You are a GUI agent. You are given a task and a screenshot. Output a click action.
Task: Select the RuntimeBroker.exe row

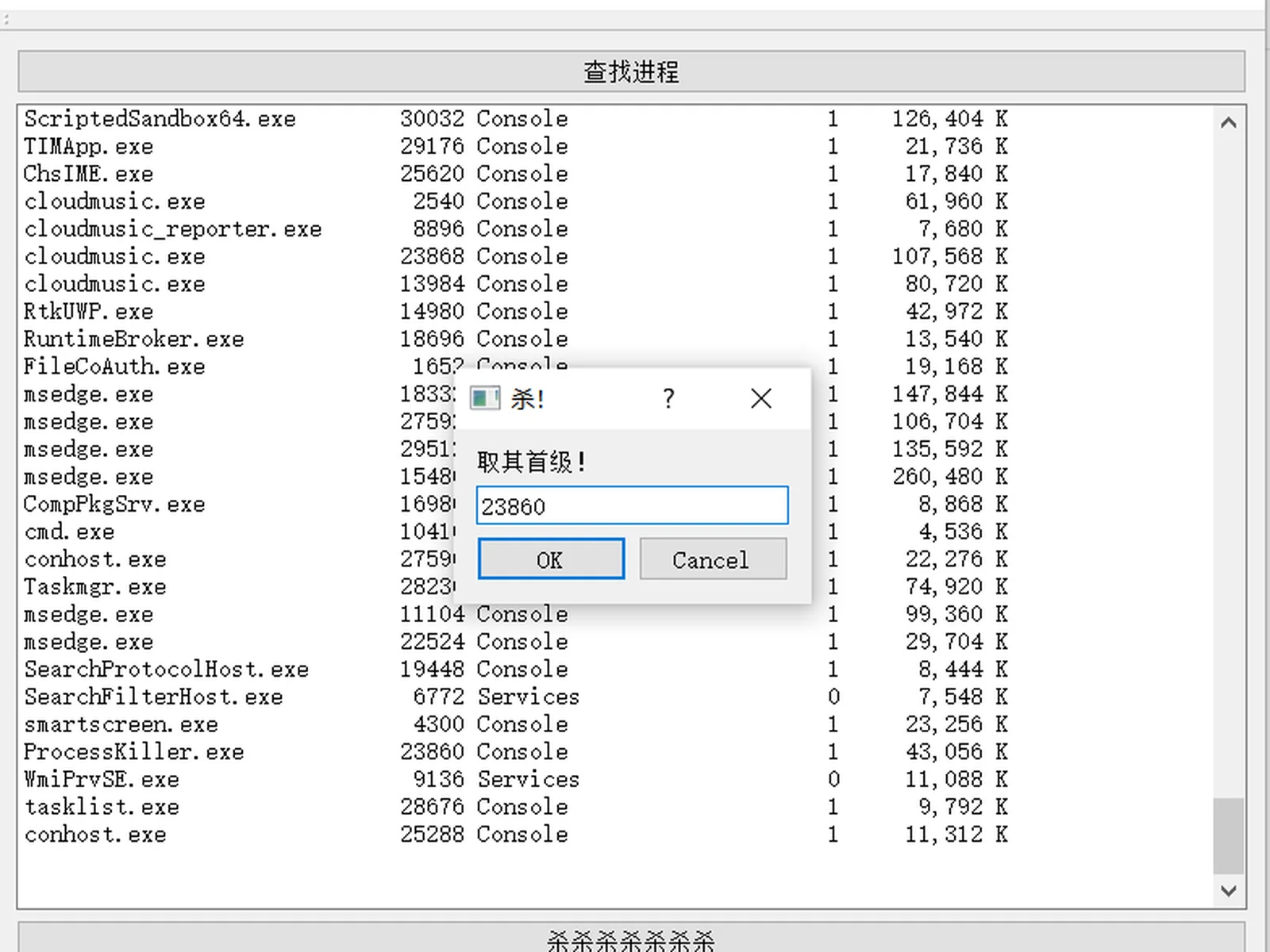(x=516, y=340)
